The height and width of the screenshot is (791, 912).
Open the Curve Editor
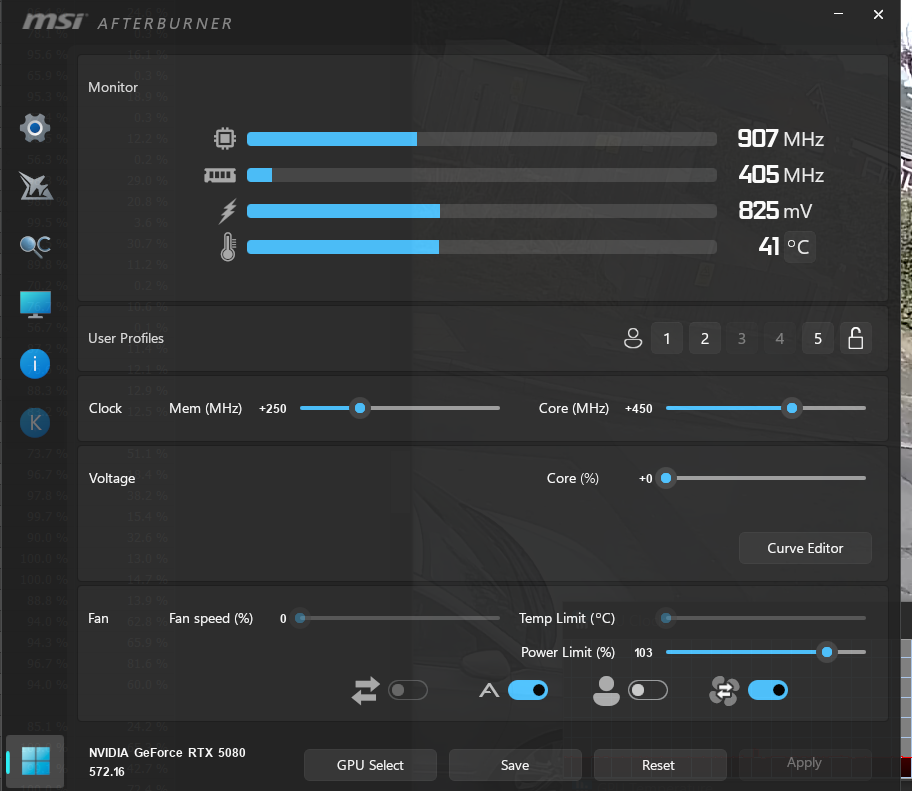[x=805, y=548]
